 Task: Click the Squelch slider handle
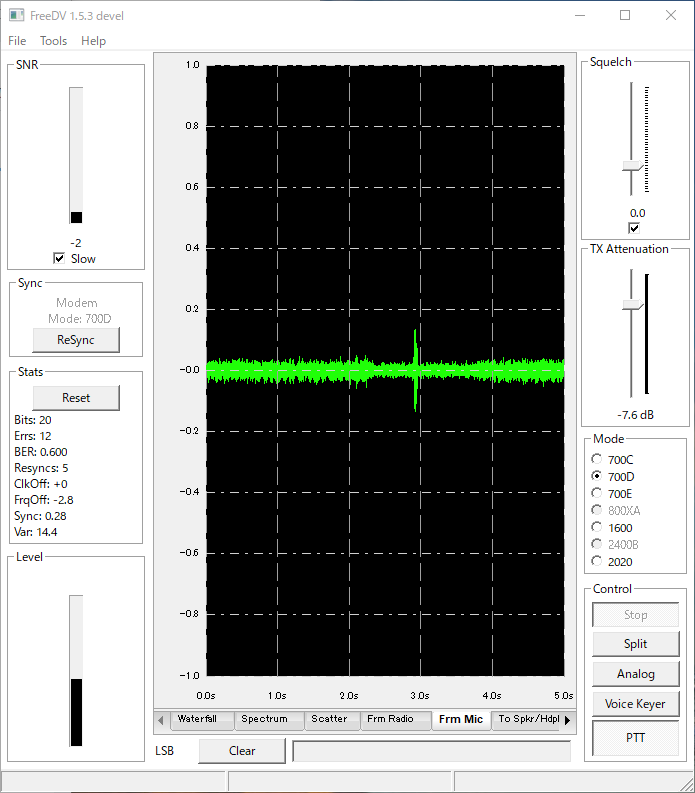[633, 166]
